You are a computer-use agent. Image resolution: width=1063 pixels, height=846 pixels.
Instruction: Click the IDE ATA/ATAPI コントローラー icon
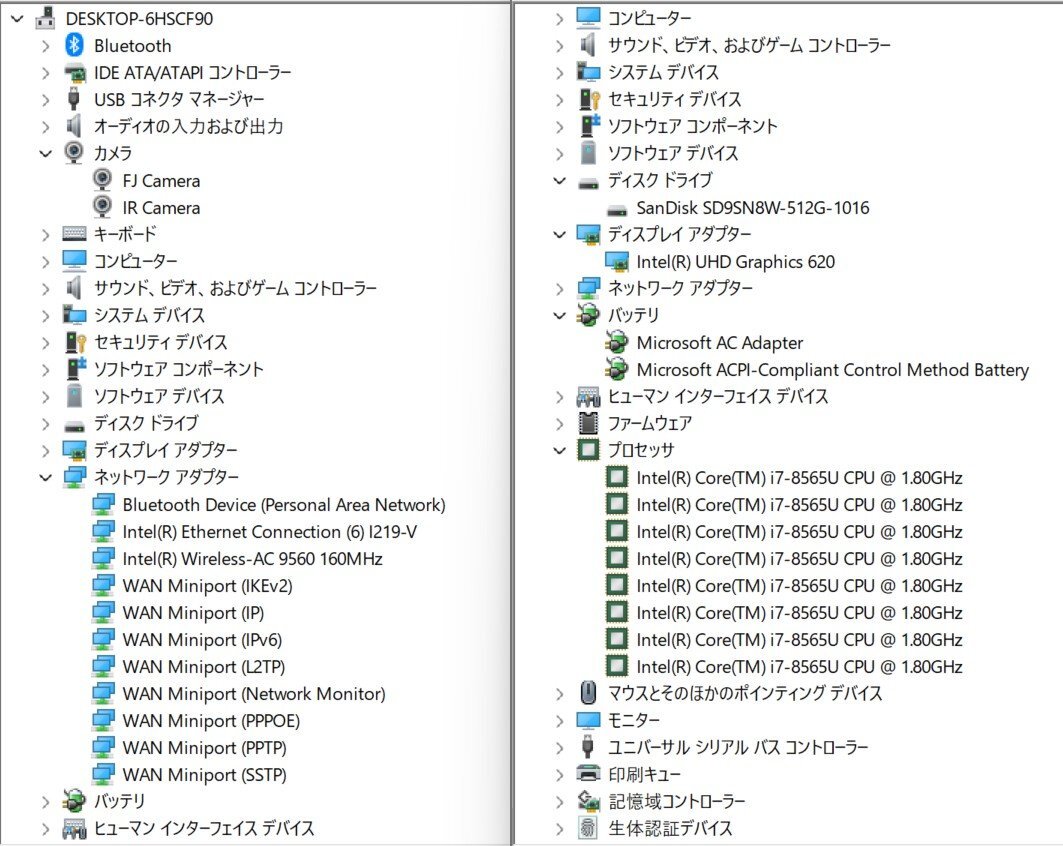(x=75, y=73)
